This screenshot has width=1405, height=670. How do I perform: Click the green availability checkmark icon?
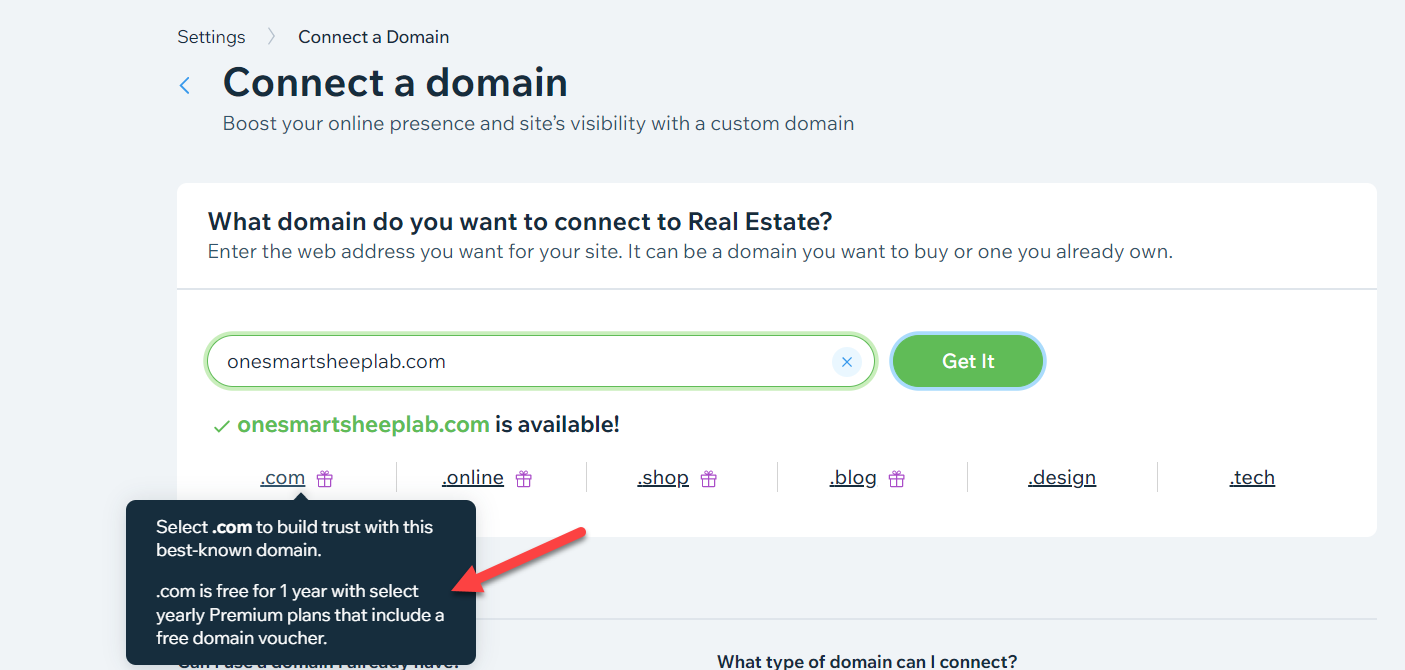tap(222, 426)
